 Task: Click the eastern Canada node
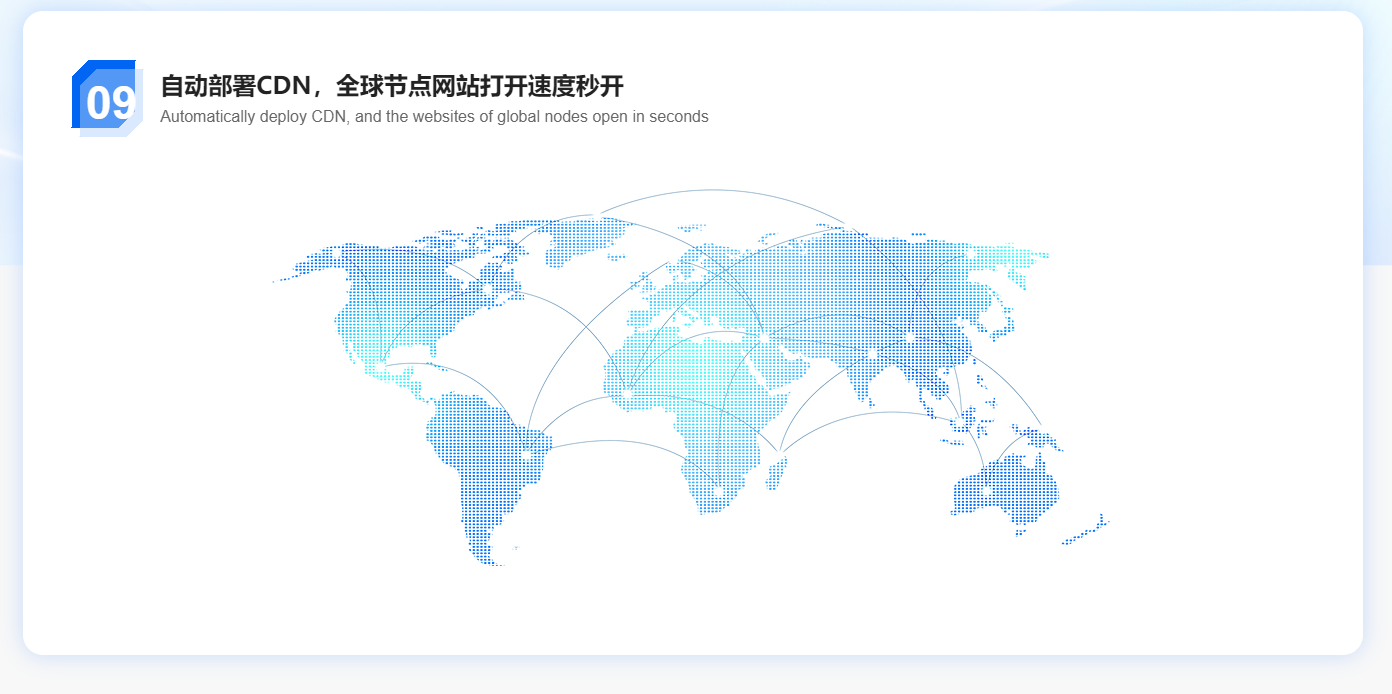pyautogui.click(x=487, y=290)
